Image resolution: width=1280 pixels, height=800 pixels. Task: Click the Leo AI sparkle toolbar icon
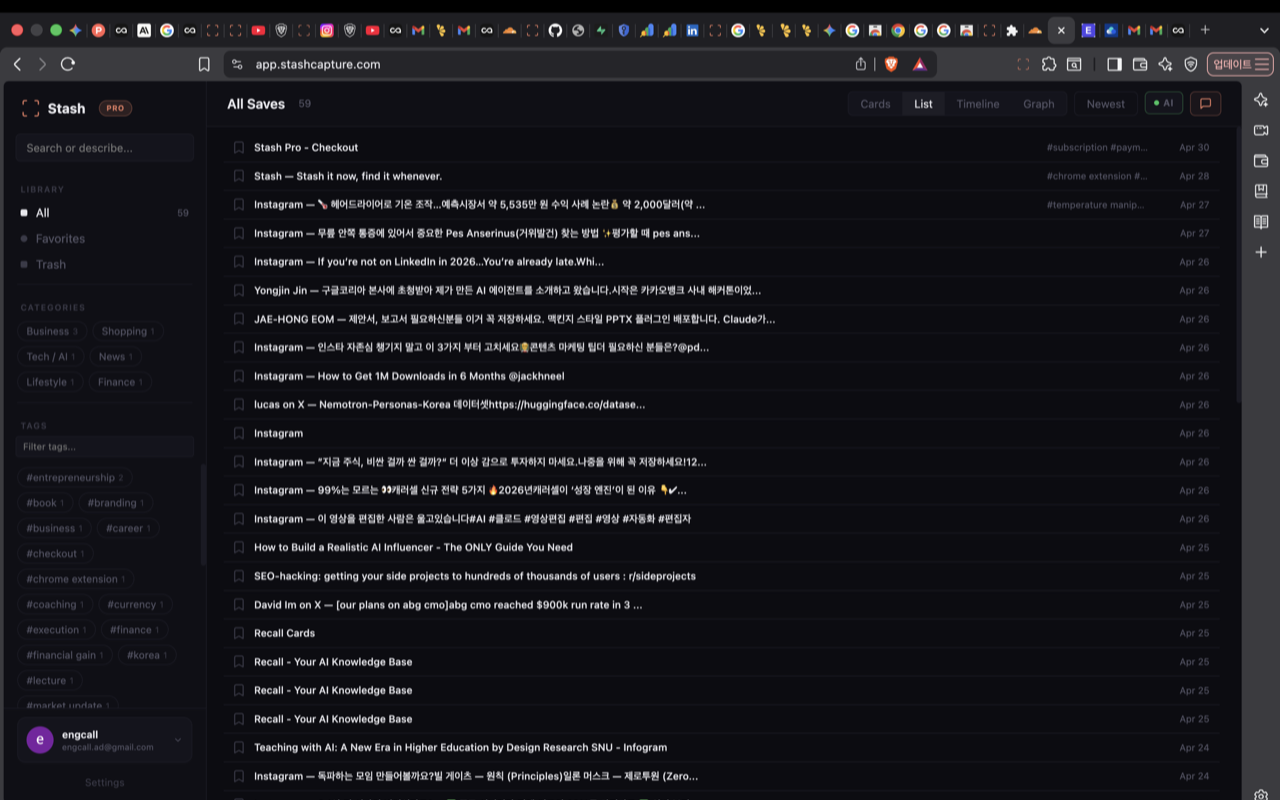click(1165, 64)
